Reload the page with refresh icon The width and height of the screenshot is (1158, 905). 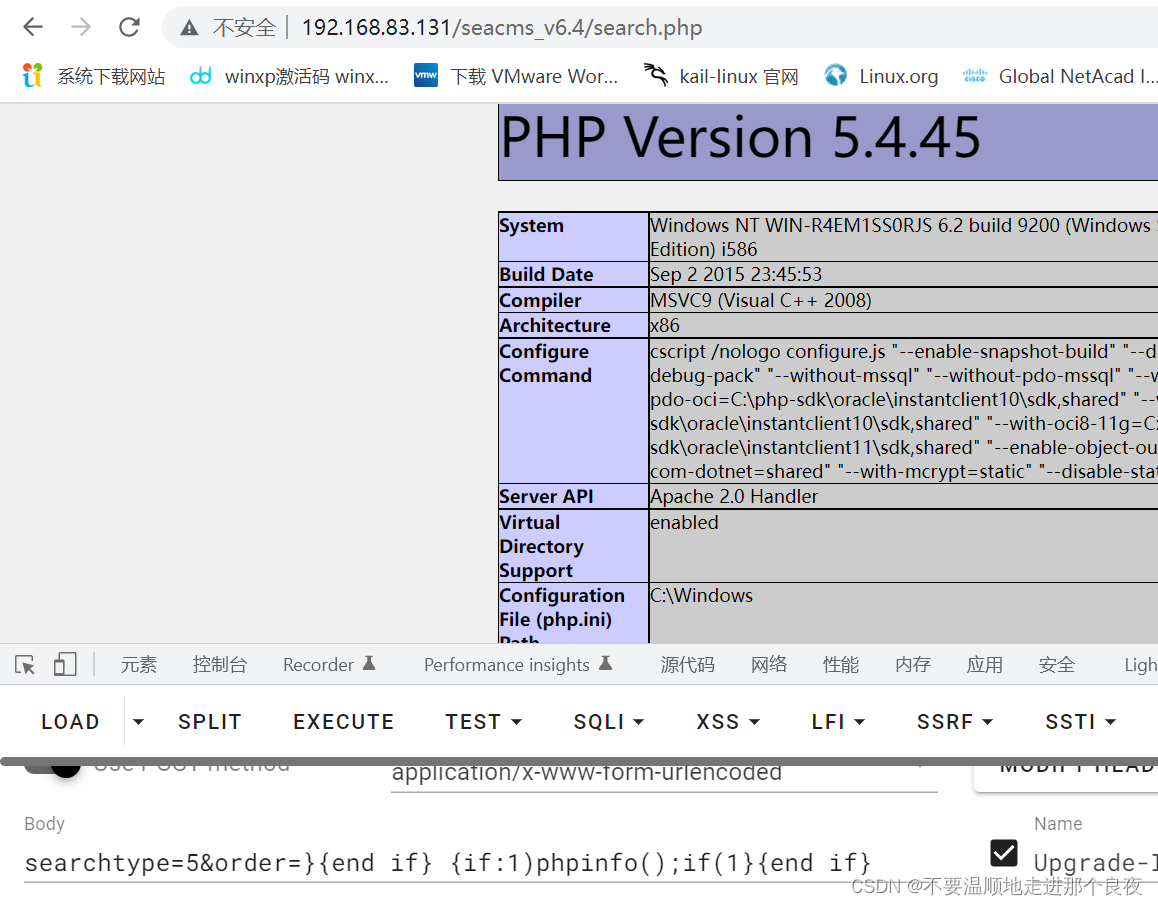point(129,27)
